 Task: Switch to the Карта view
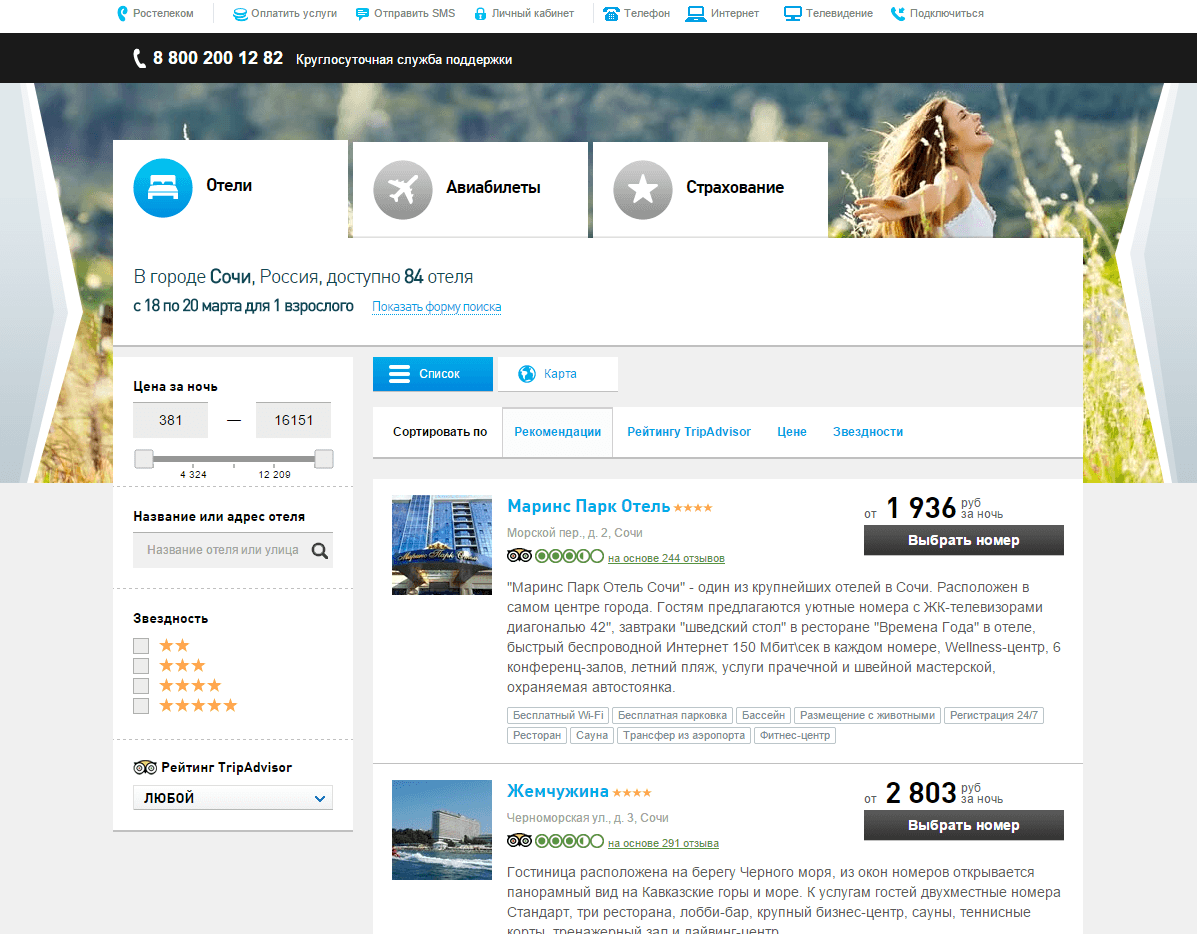[x=558, y=374]
